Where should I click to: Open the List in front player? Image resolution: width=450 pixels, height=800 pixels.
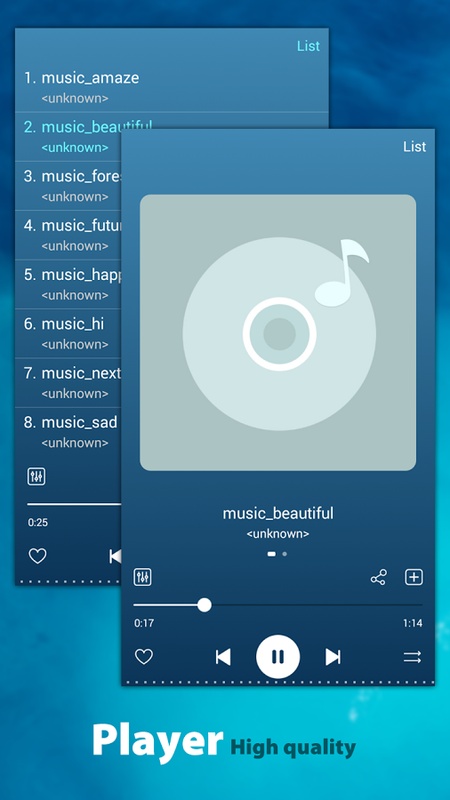[414, 147]
